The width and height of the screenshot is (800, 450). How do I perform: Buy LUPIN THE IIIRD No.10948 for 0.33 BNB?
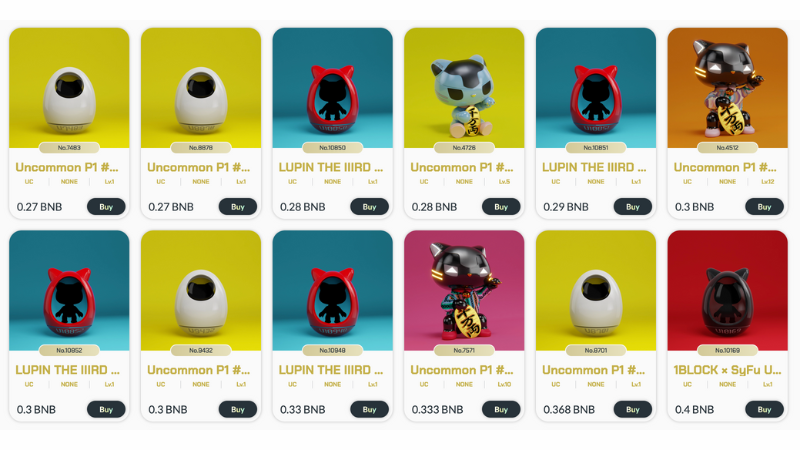pyautogui.click(x=369, y=409)
